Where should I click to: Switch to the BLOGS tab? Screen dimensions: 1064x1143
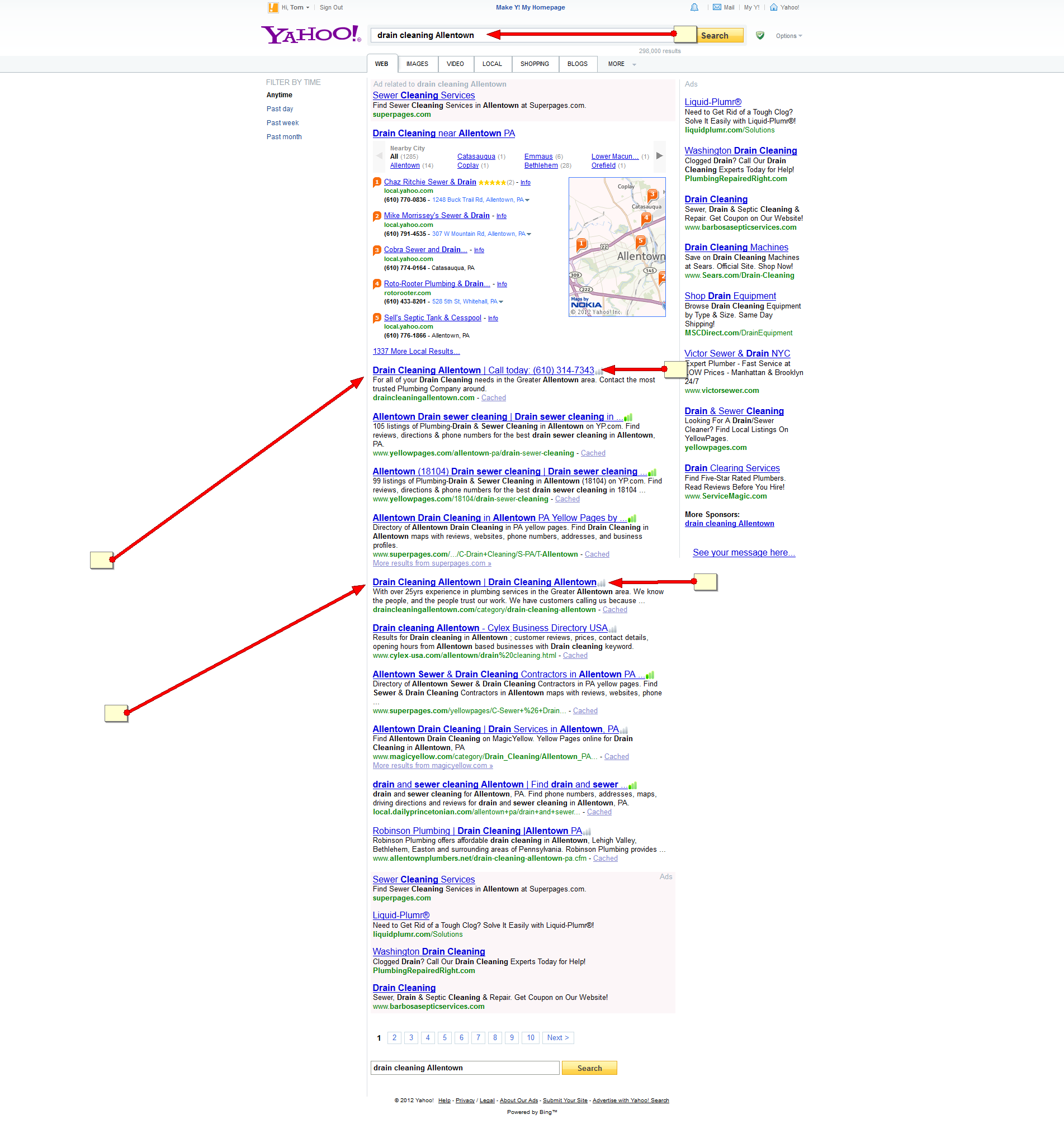click(578, 64)
